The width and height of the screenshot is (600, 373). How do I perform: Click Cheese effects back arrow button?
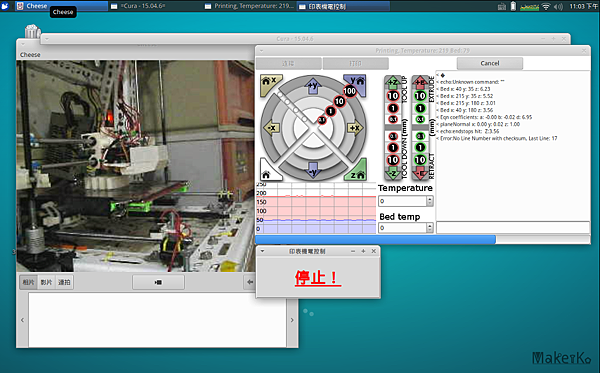[249, 282]
